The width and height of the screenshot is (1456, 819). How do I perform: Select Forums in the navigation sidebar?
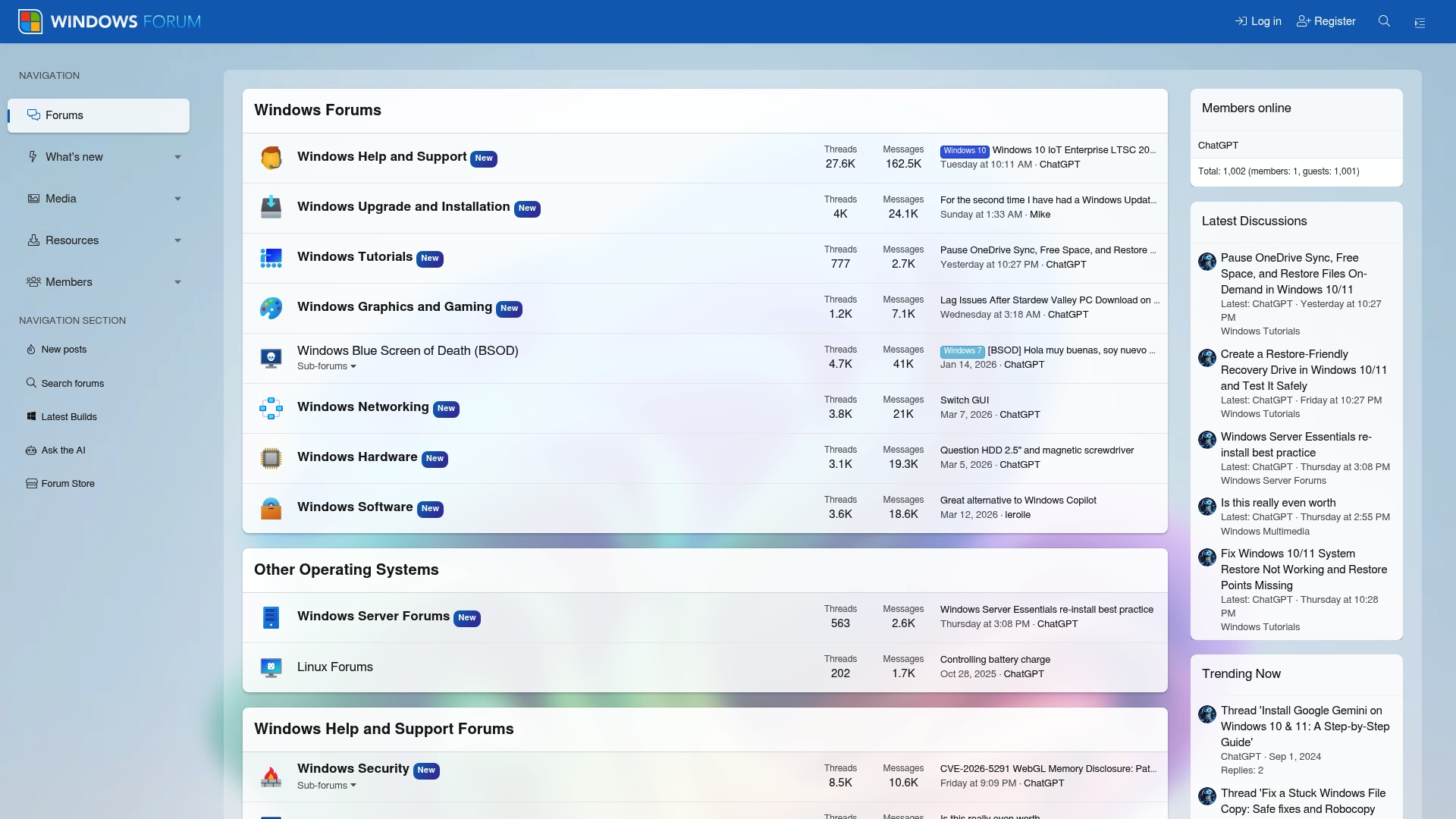(64, 115)
